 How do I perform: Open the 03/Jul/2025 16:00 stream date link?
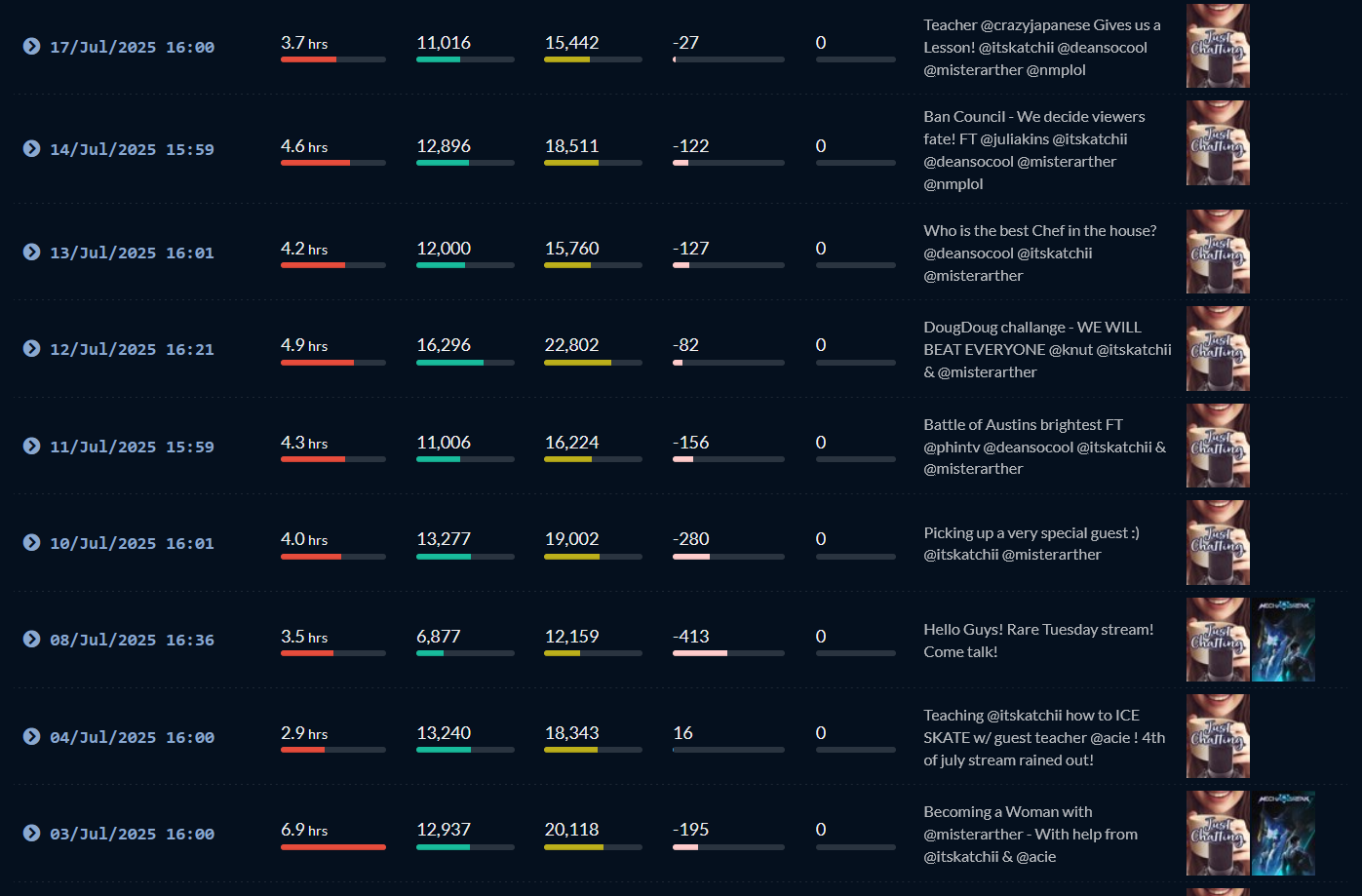pyautogui.click(x=132, y=834)
